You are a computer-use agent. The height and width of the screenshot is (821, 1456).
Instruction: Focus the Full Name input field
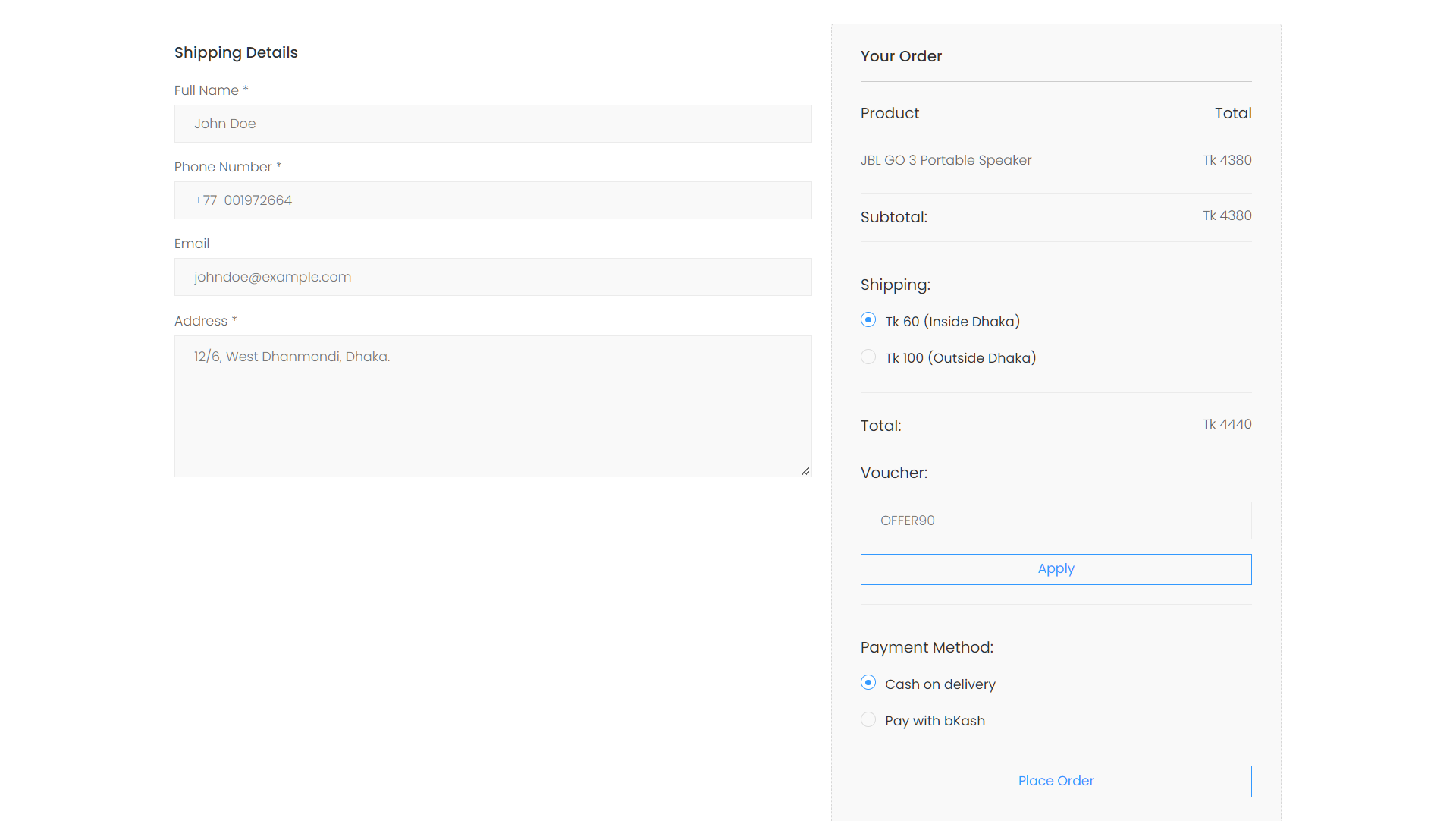[x=493, y=124]
